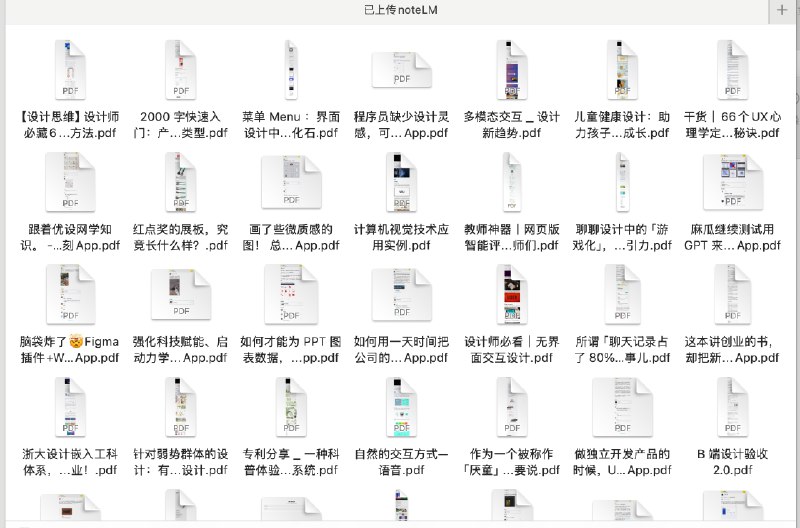
Task: Select PDF icon for 干货｜66个UX心理学定…秘诀.pdf
Action: [x=733, y=70]
